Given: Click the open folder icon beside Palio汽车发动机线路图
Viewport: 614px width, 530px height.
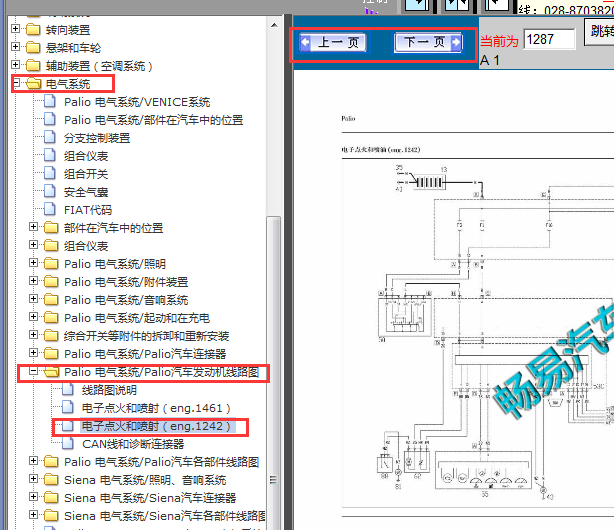Looking at the screenshot, I should (x=52, y=372).
